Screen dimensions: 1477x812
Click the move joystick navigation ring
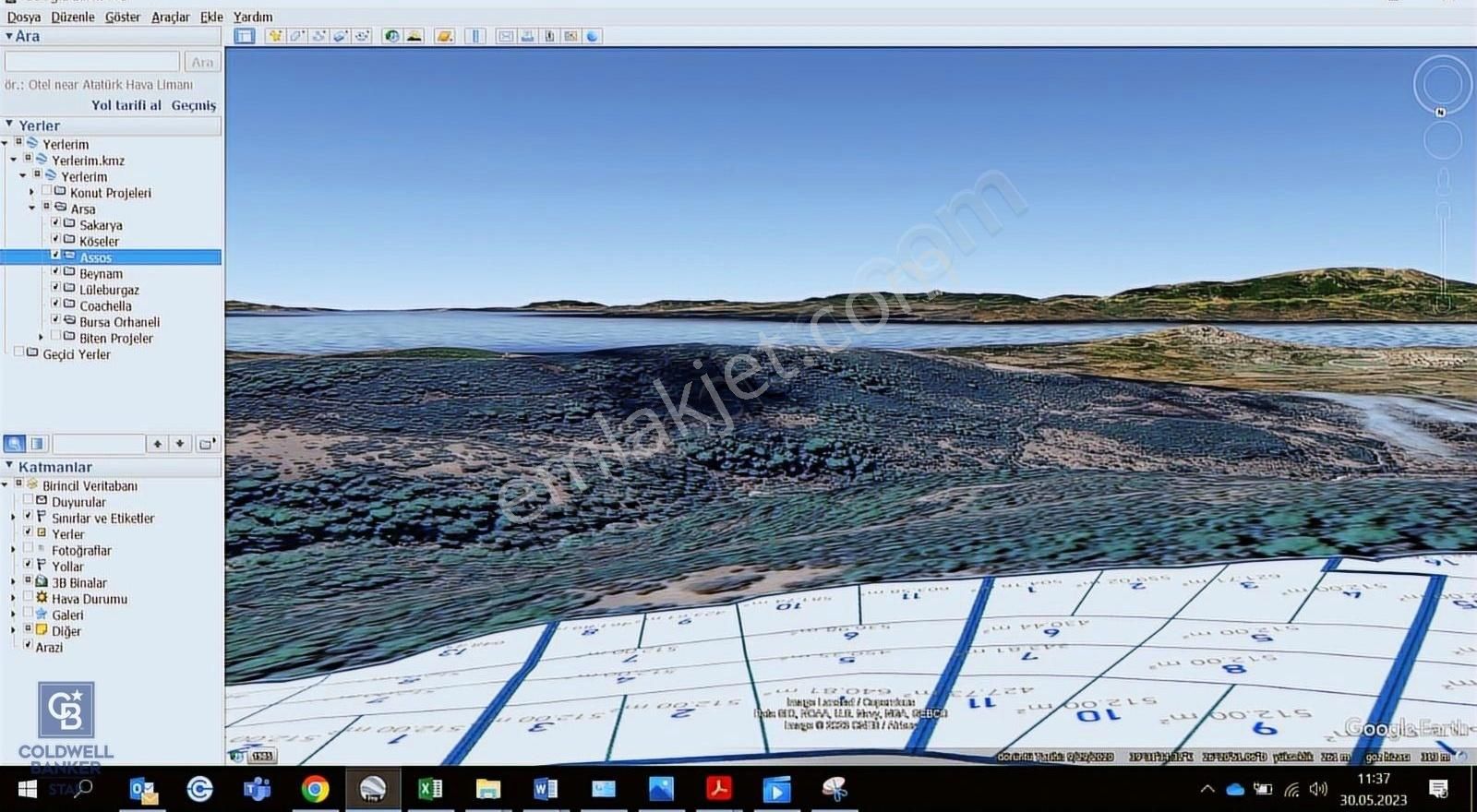point(1442,140)
